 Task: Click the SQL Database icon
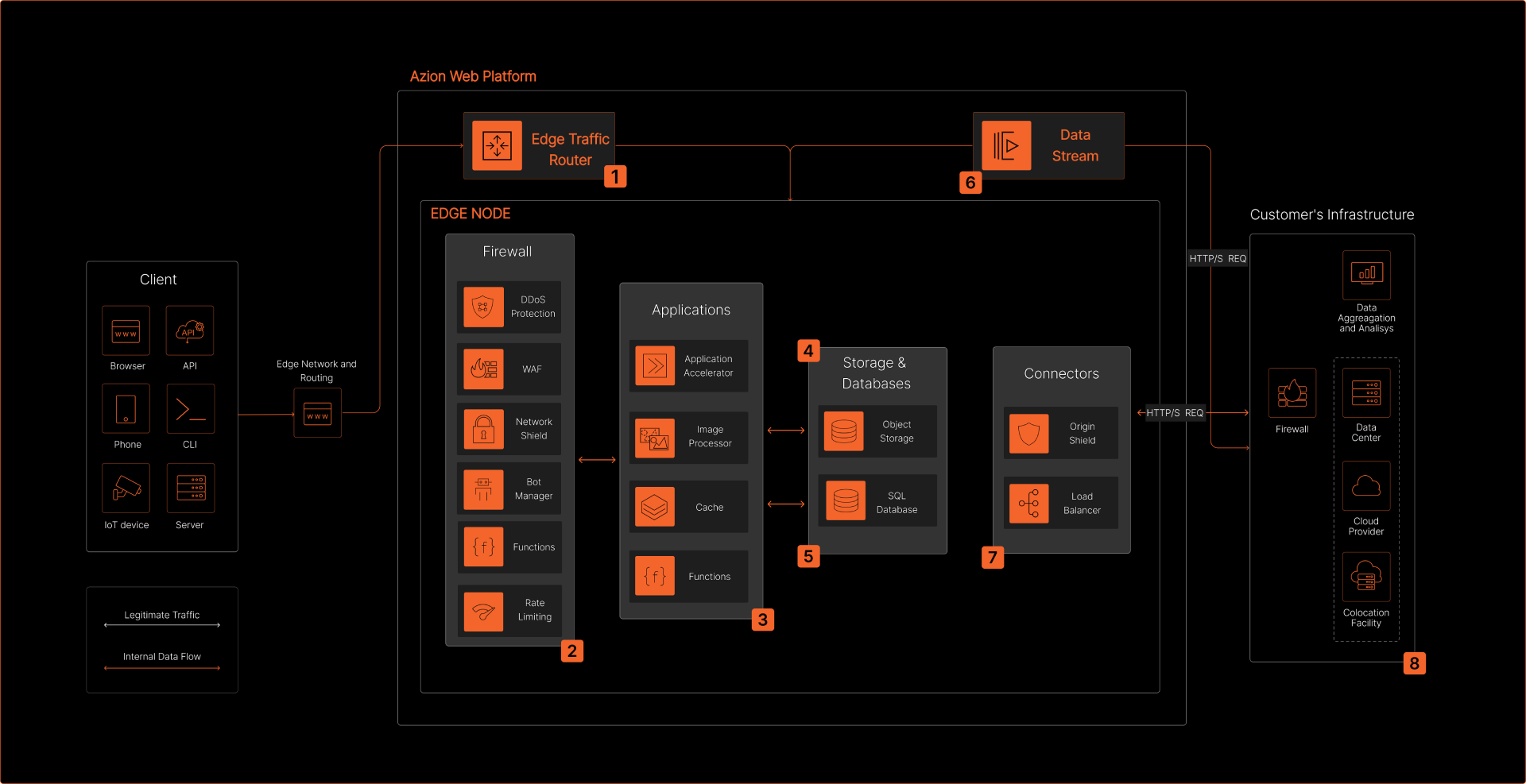846,500
